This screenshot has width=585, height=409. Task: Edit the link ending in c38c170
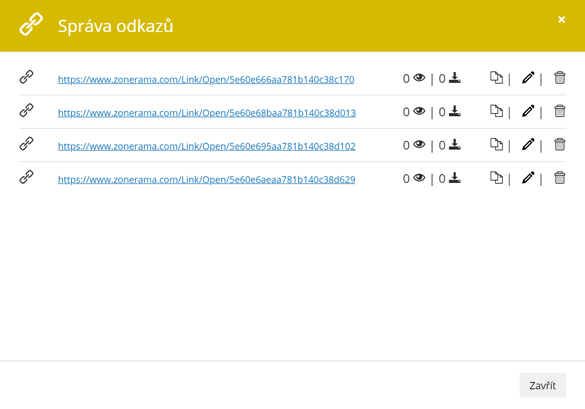point(528,78)
